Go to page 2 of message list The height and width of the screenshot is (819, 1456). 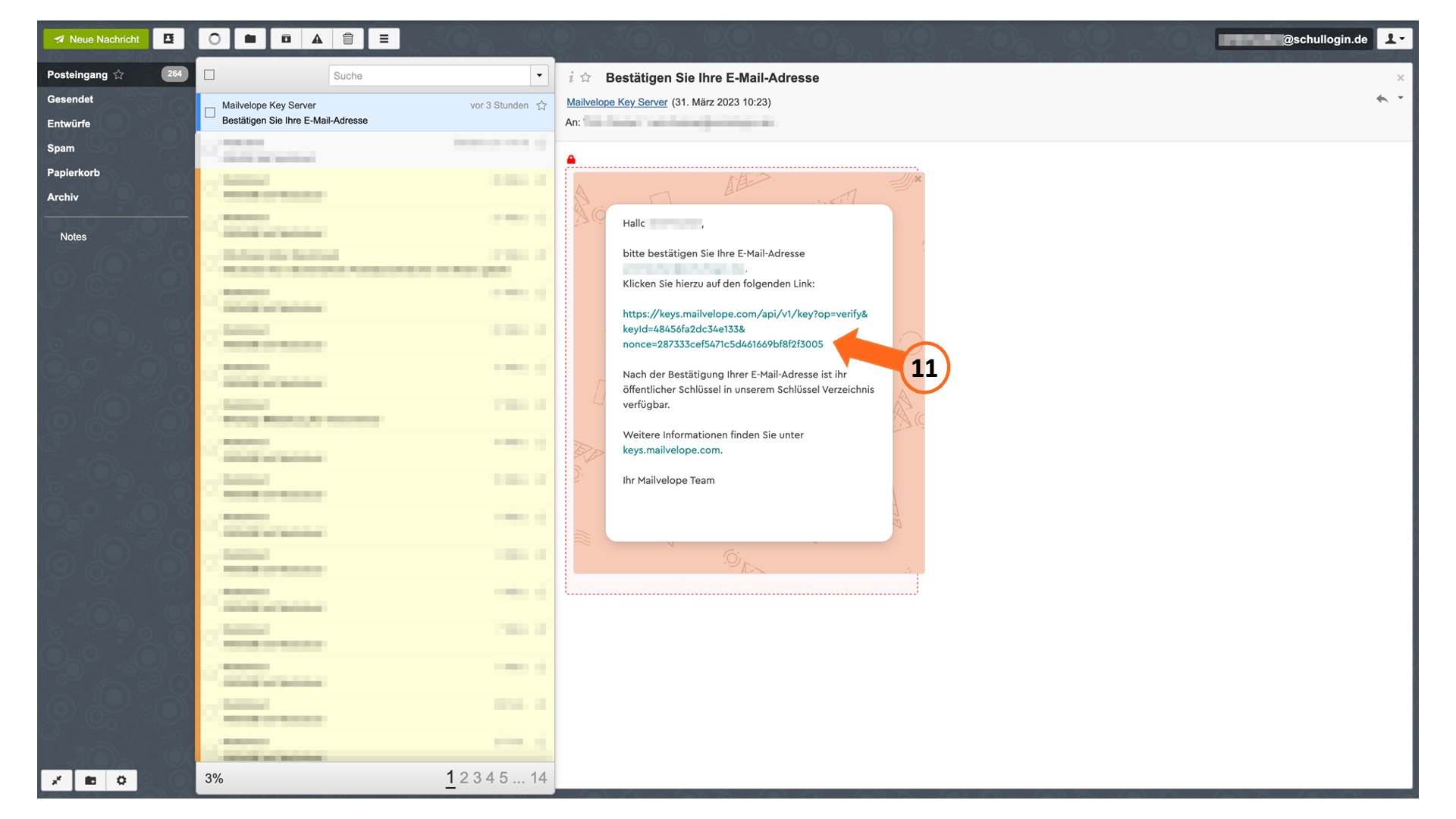click(x=464, y=778)
